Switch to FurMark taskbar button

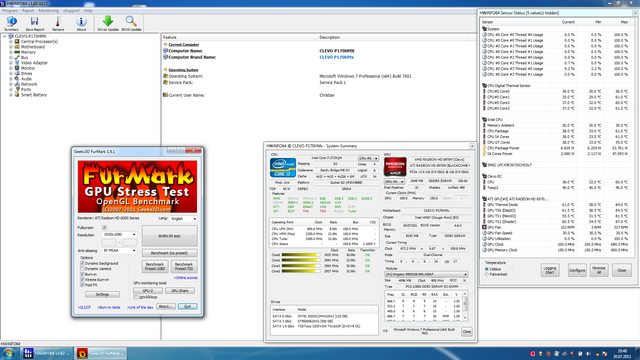click(x=100, y=353)
